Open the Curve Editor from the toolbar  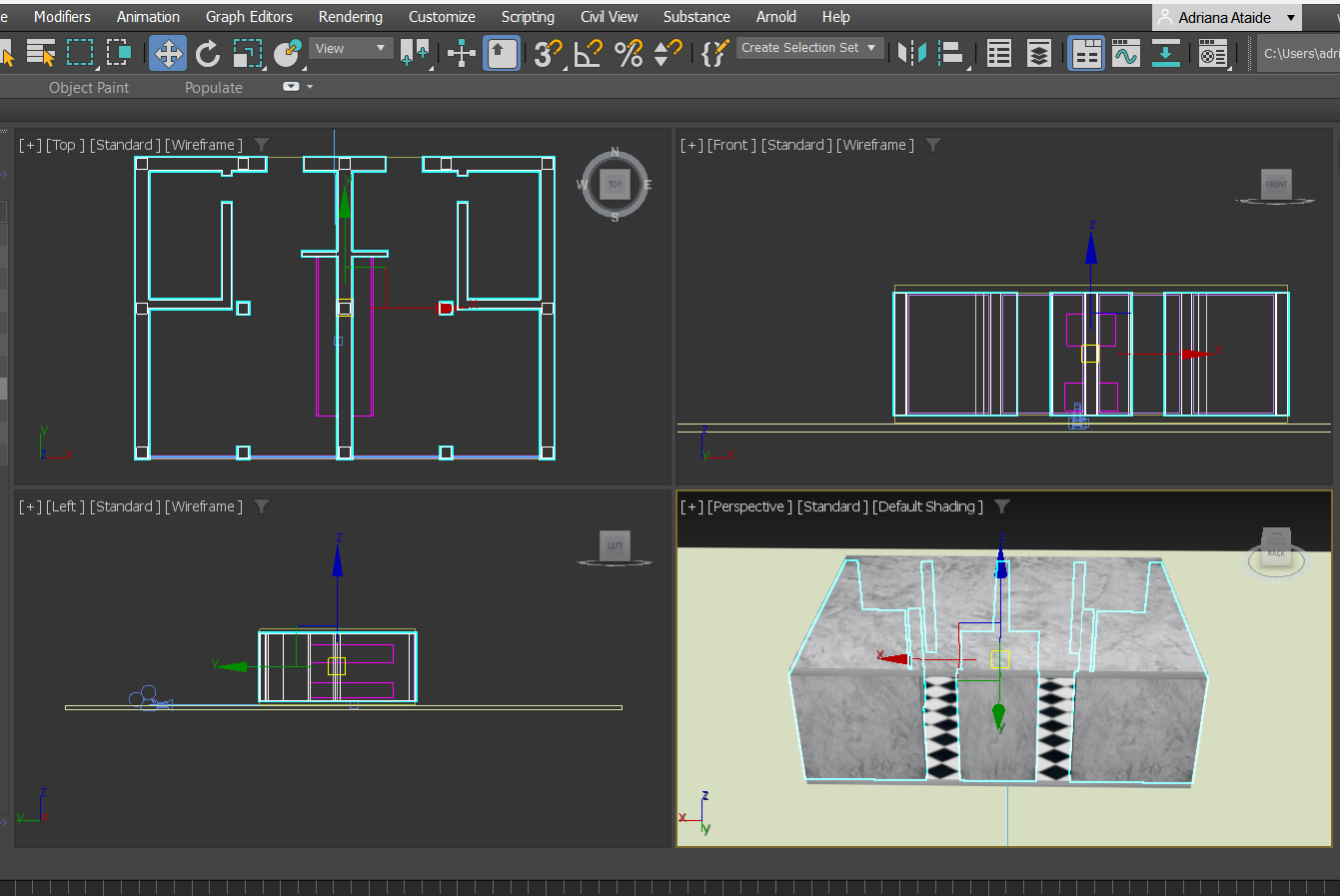tap(1125, 54)
